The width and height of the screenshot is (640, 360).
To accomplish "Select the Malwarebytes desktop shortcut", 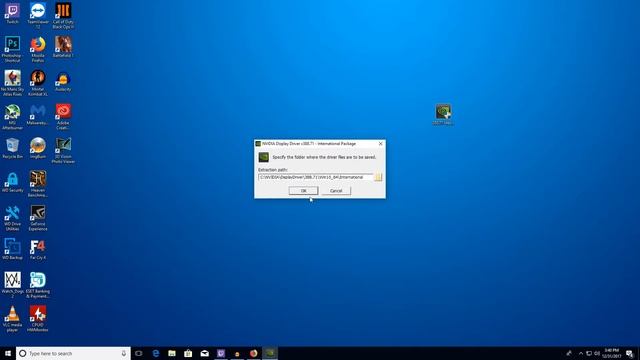I will coord(38,115).
